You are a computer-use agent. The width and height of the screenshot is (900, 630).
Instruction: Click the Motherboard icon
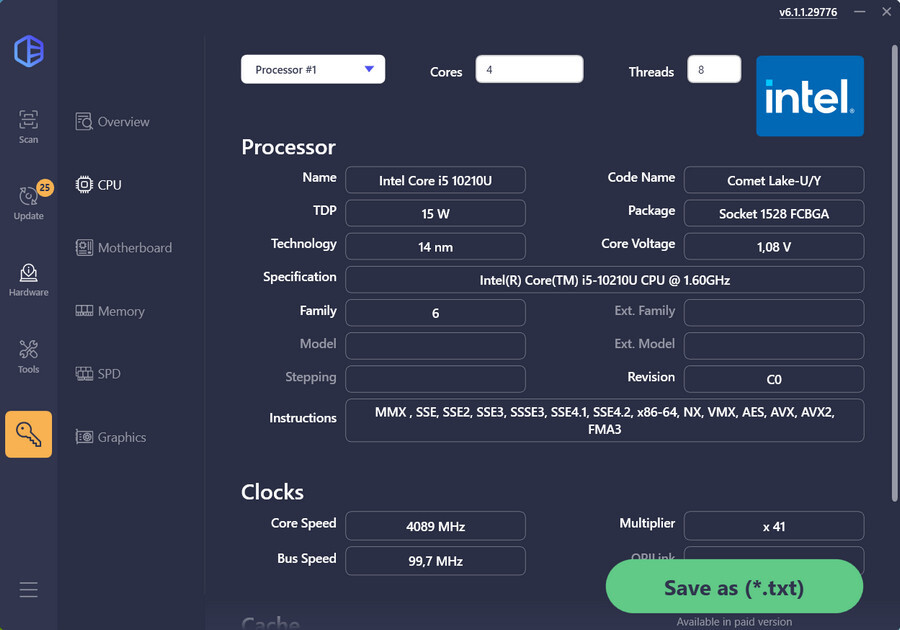coord(84,248)
